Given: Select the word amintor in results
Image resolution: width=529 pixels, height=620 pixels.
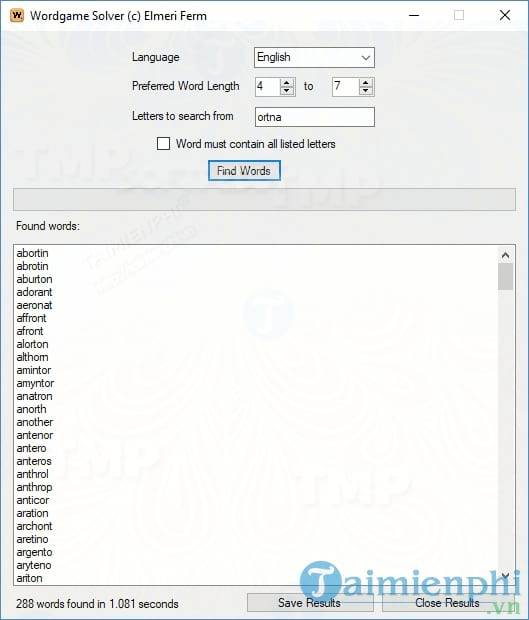Looking at the screenshot, I should click(x=34, y=370).
